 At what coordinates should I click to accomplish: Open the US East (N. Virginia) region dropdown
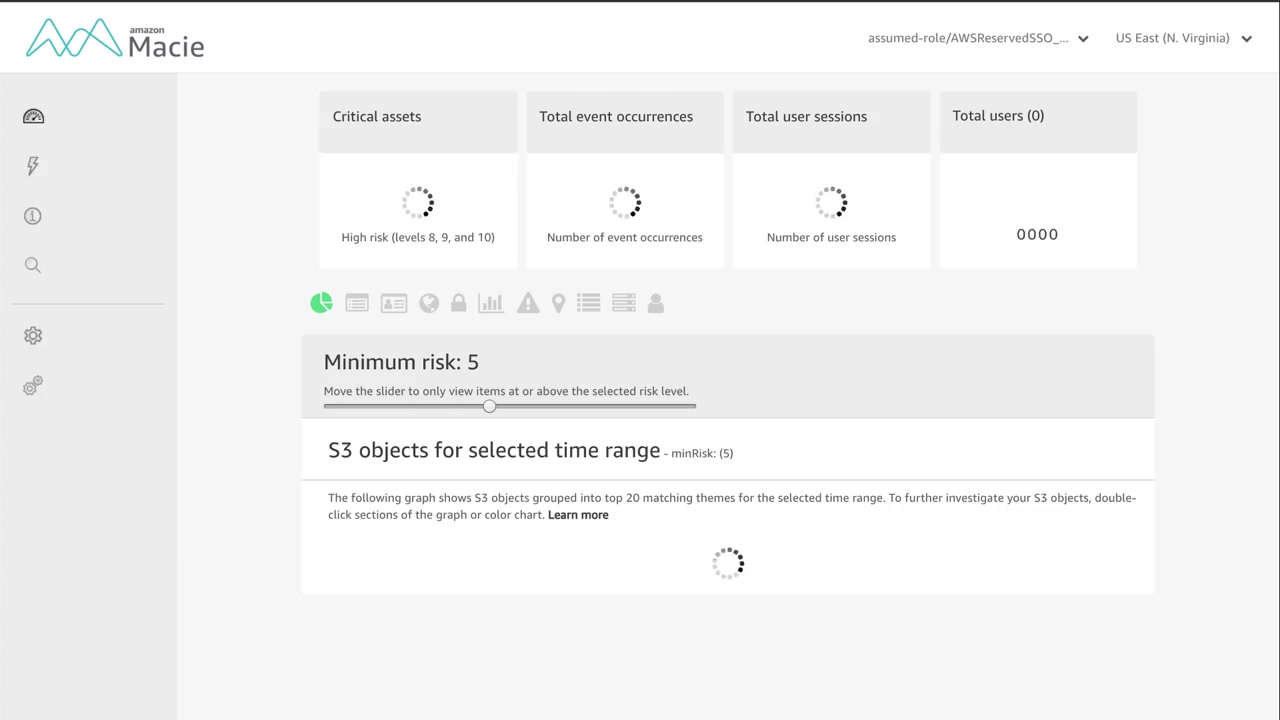1183,39
